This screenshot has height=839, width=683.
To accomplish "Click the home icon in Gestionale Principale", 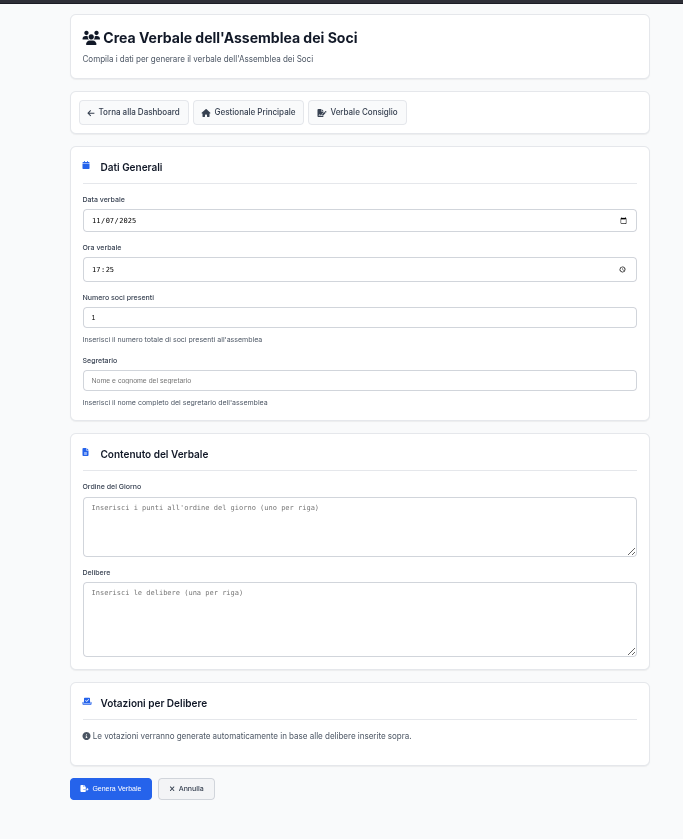I will pos(206,113).
